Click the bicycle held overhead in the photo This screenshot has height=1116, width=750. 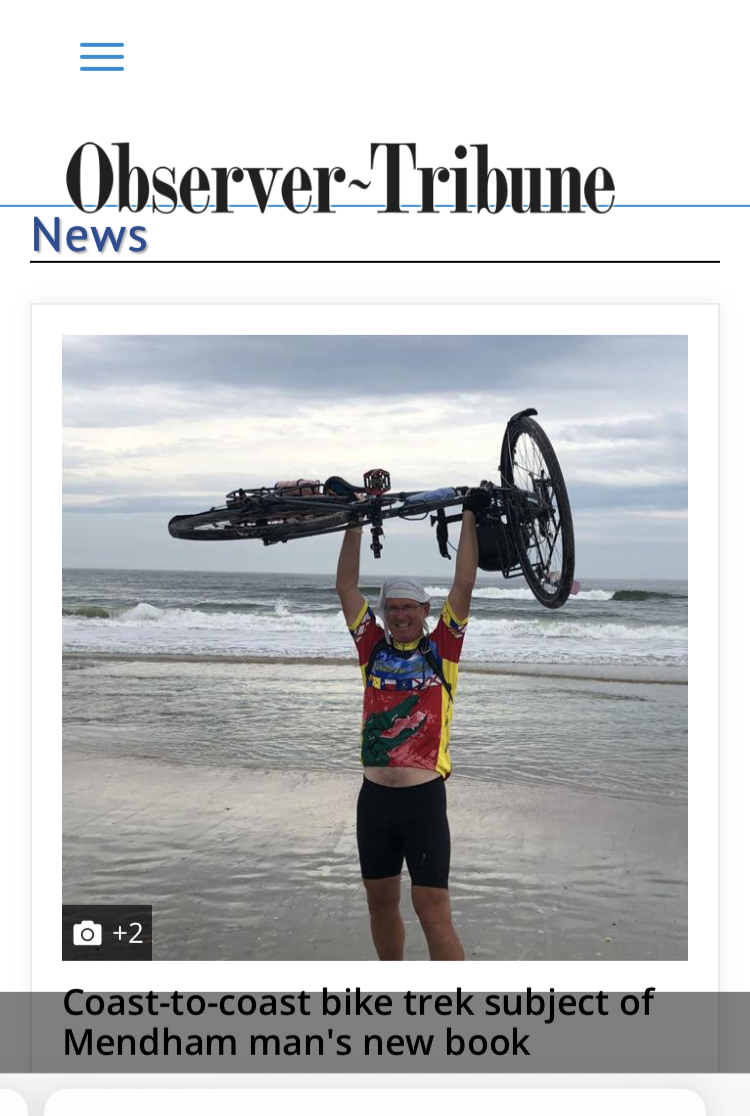371,508
